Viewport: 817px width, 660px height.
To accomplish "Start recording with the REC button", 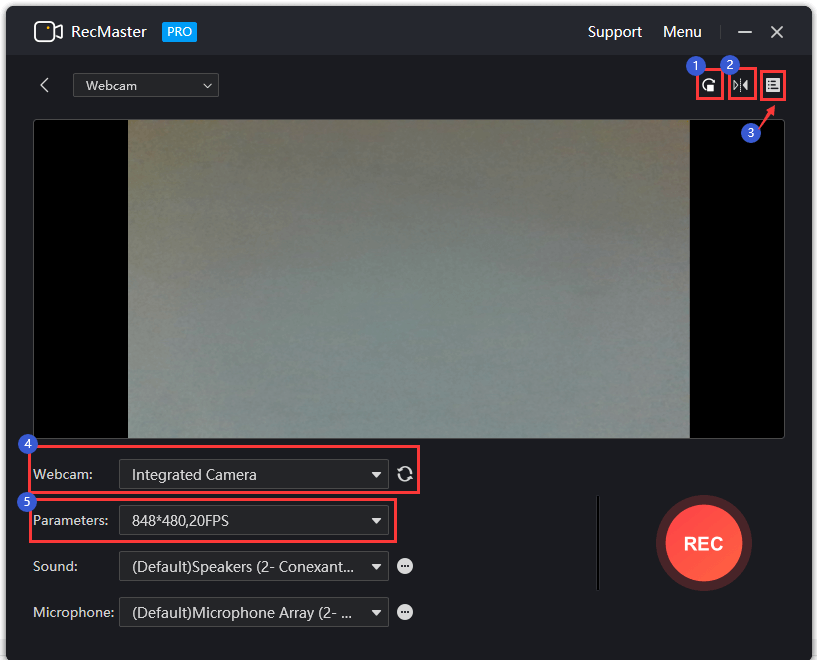I will tap(703, 543).
